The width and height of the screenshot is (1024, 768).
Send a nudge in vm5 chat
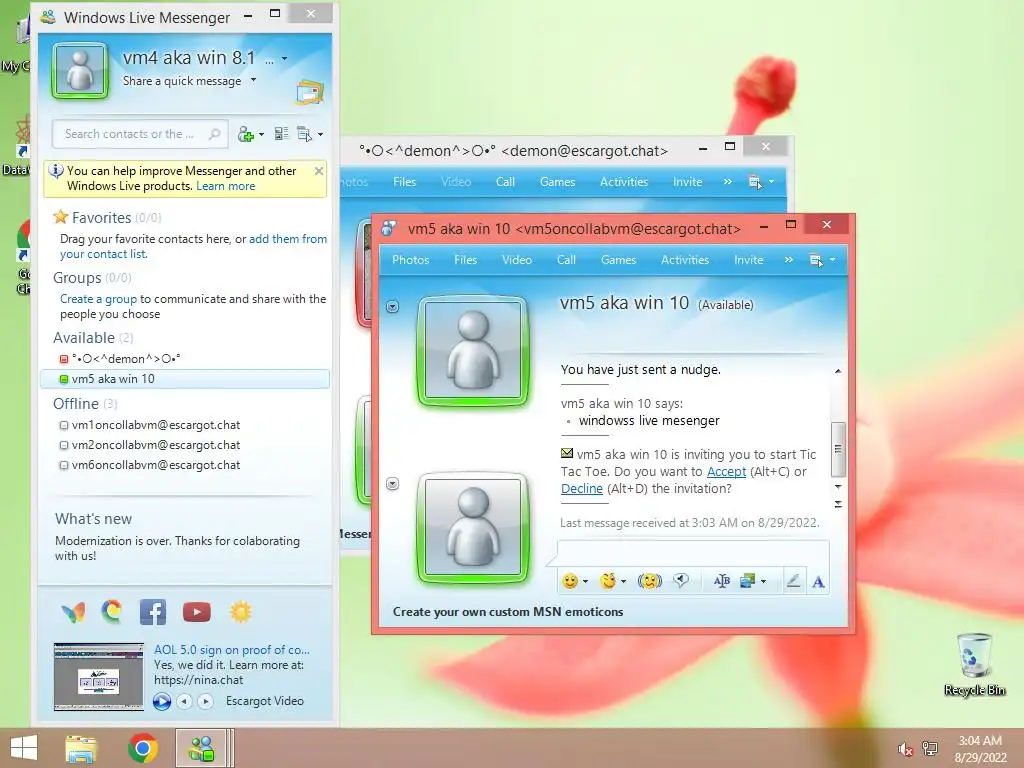(649, 581)
